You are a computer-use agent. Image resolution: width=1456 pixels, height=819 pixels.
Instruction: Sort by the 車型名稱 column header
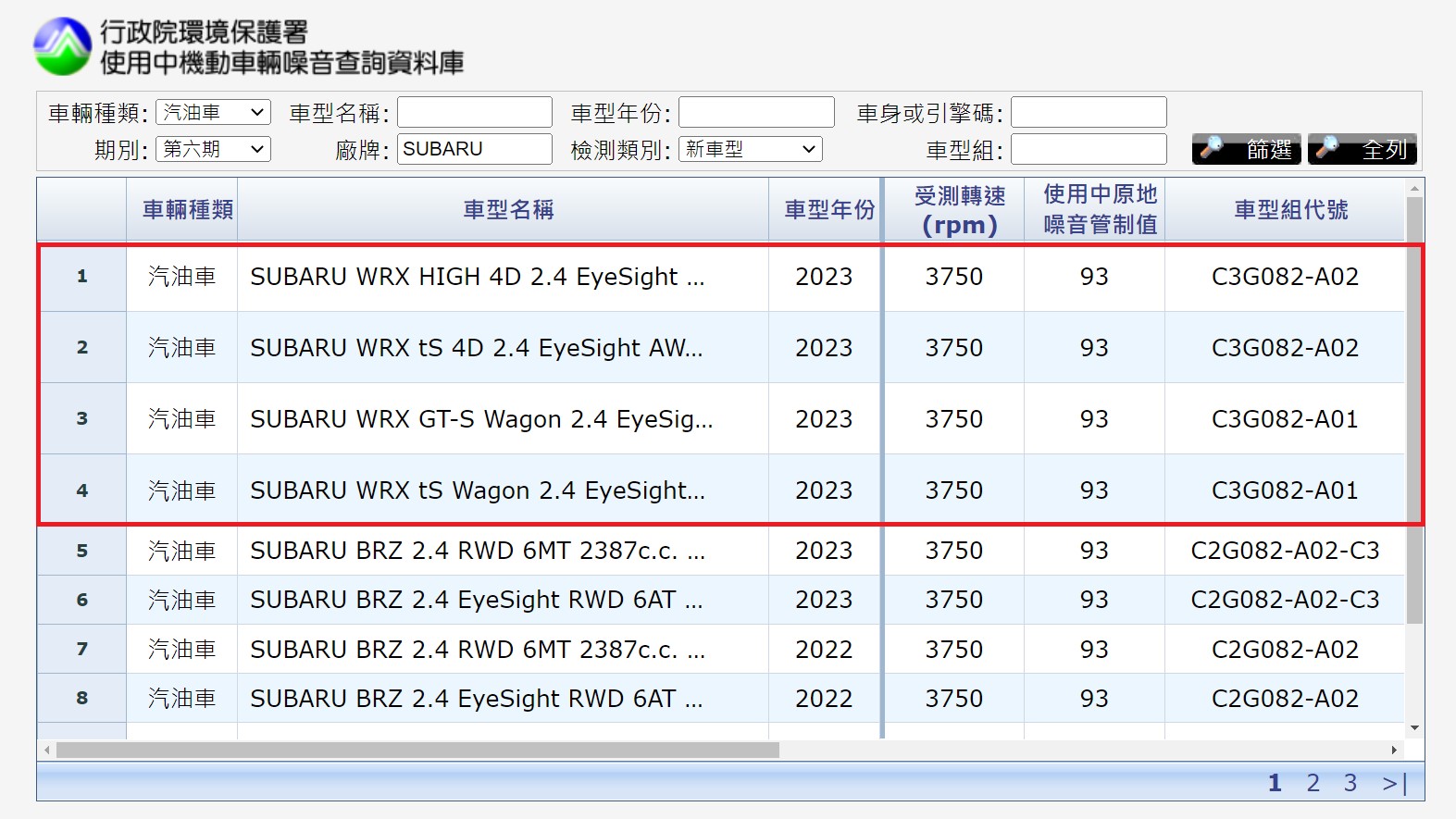tap(508, 210)
